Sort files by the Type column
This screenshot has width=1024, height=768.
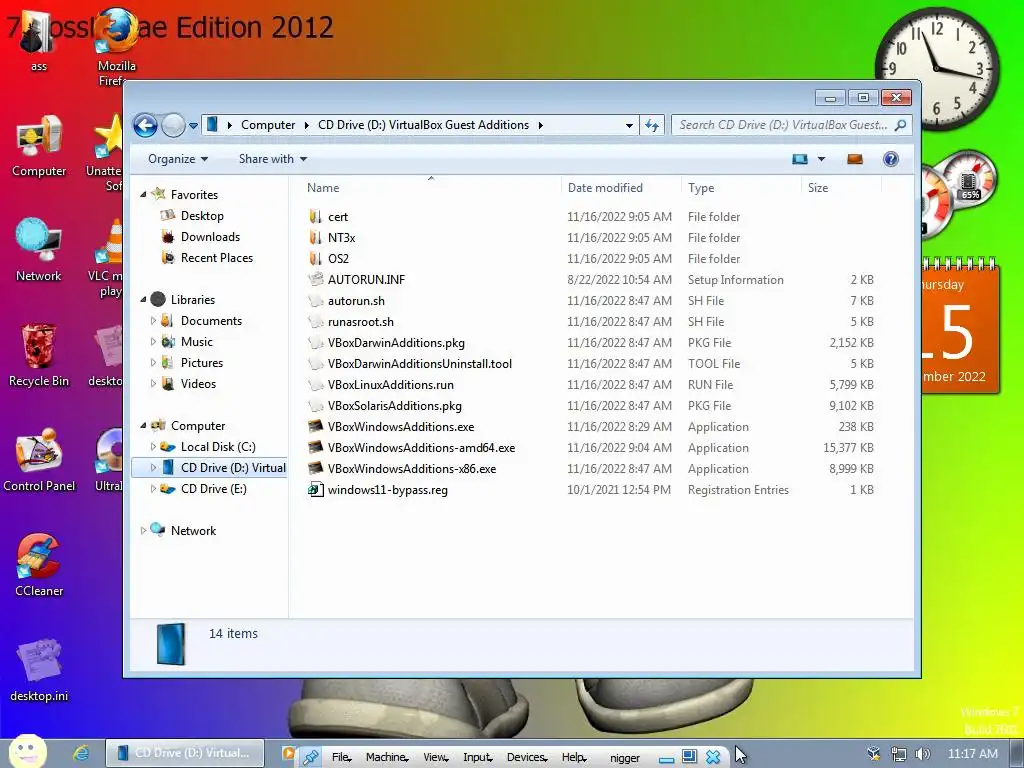click(741, 187)
